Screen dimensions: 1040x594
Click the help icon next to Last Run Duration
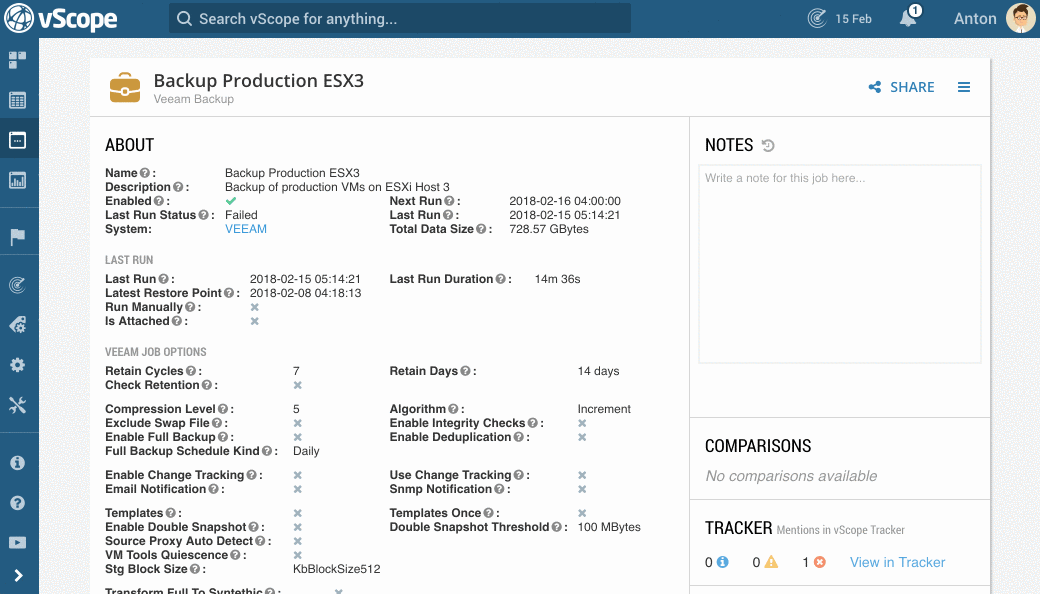click(501, 279)
